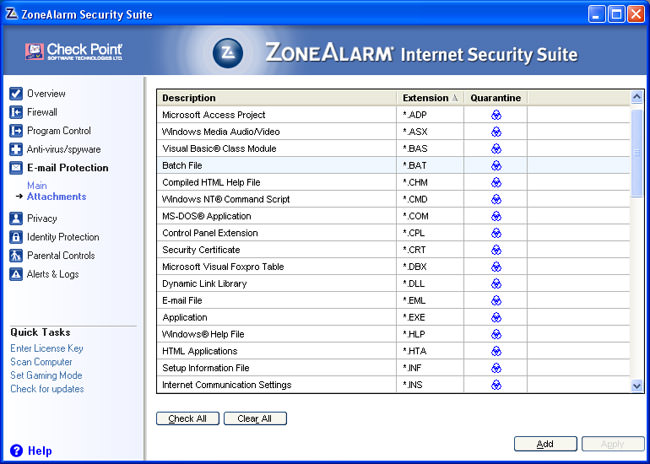The height and width of the screenshot is (464, 650).
Task: Open the Firewall section
Action: click(42, 112)
